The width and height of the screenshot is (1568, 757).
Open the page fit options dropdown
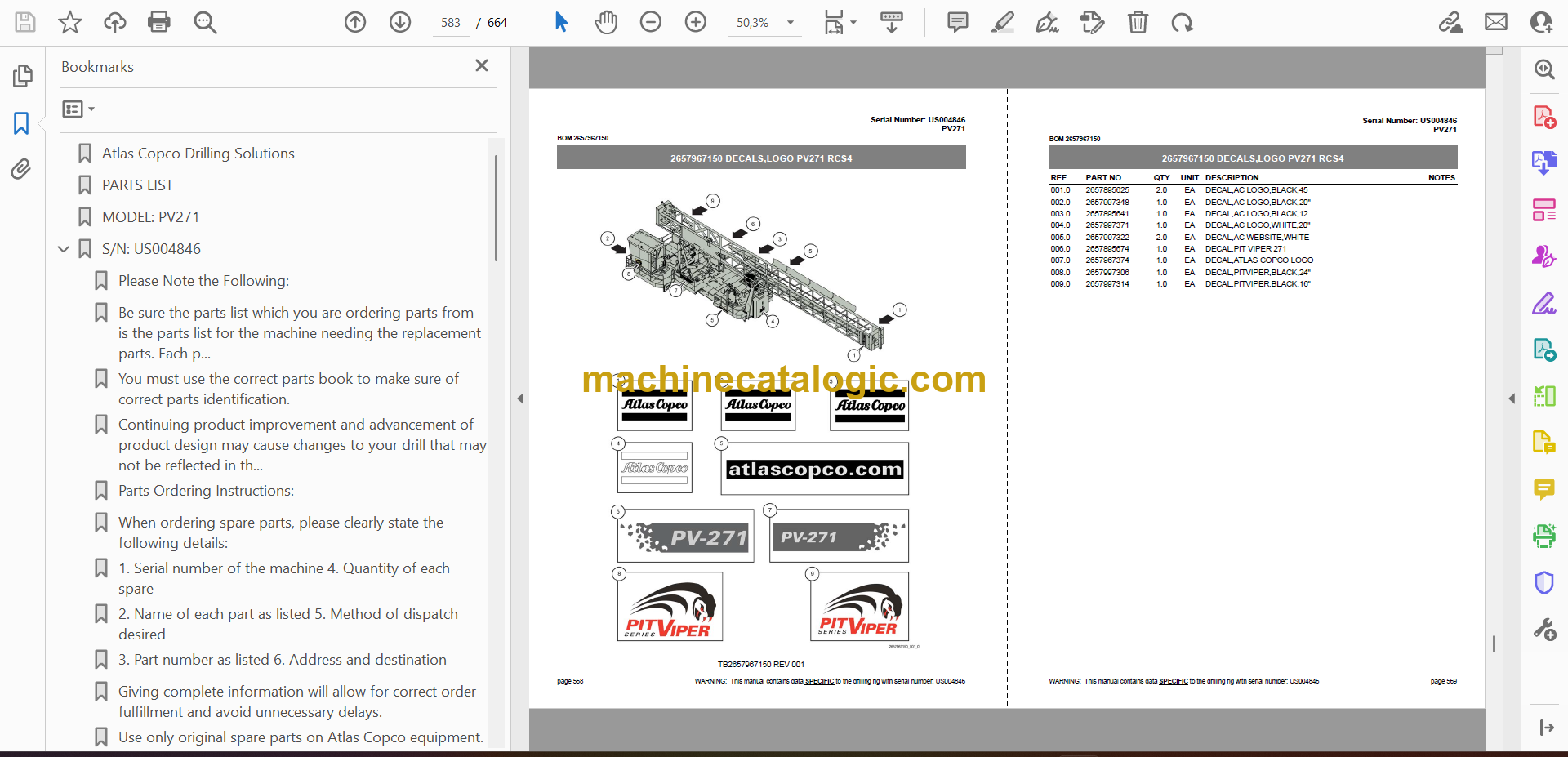[x=840, y=22]
